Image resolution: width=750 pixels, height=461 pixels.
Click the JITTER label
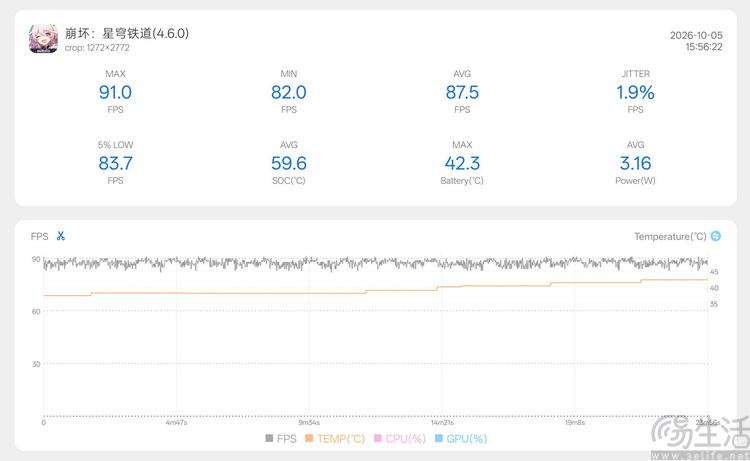[x=635, y=74]
